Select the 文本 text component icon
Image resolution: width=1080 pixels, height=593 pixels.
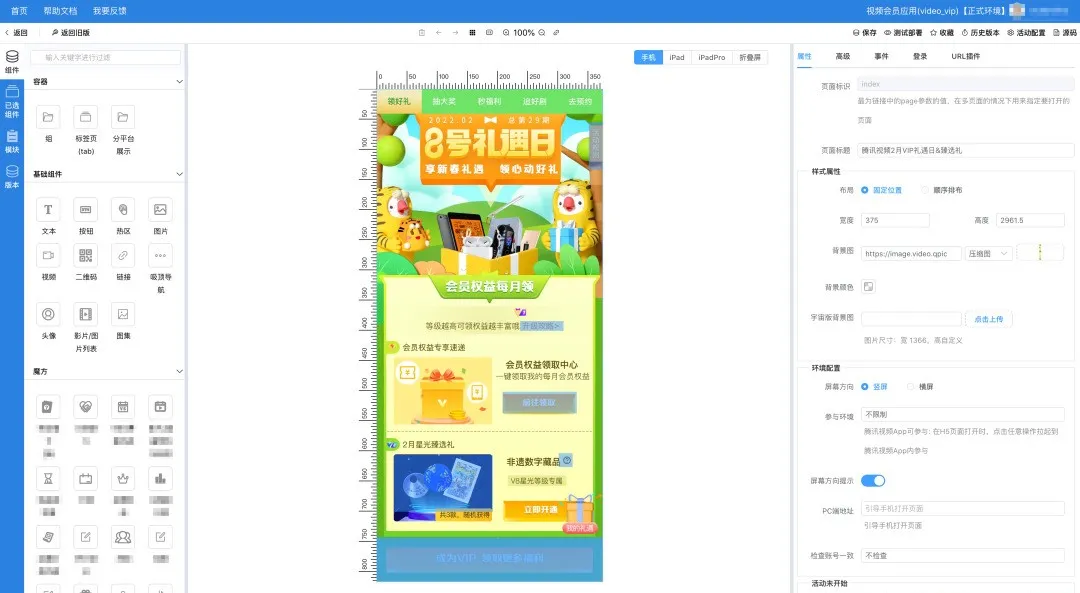pos(47,210)
